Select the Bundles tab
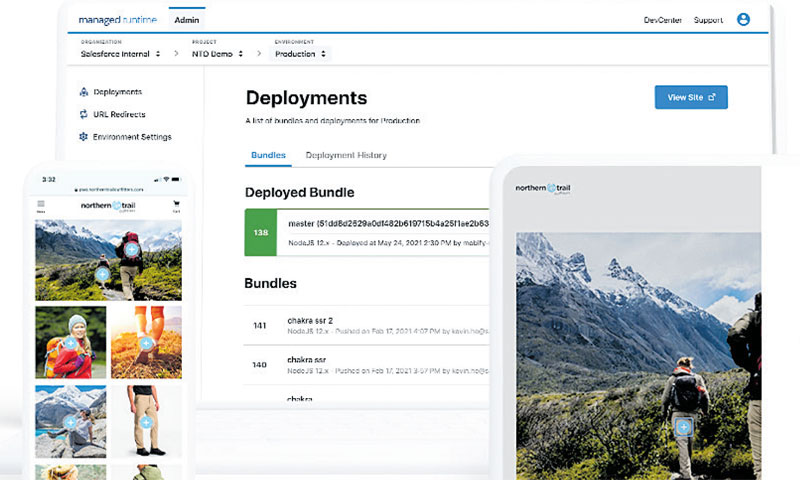The width and height of the screenshot is (800, 480). point(268,155)
